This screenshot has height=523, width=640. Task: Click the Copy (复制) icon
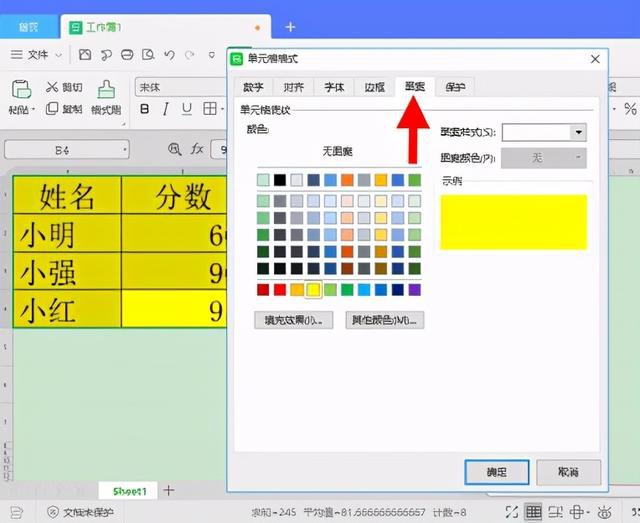53,109
